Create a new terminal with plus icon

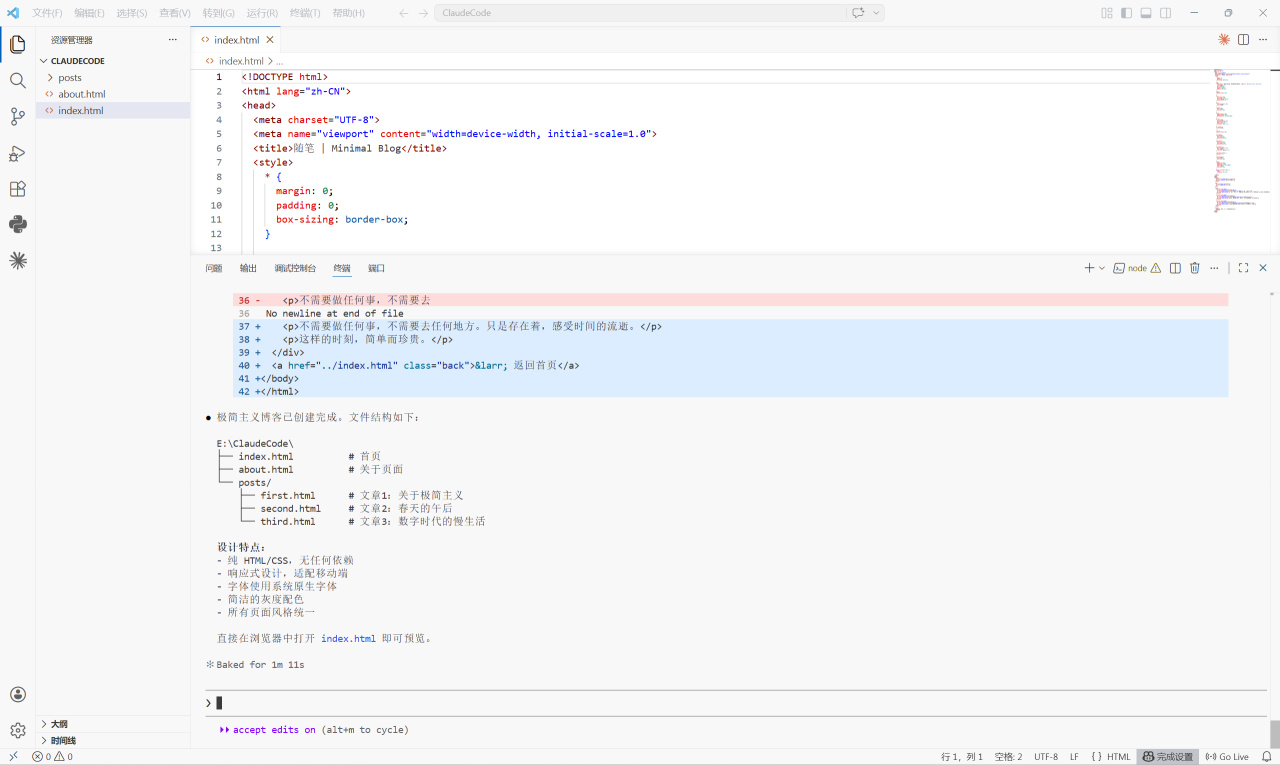coord(1089,268)
